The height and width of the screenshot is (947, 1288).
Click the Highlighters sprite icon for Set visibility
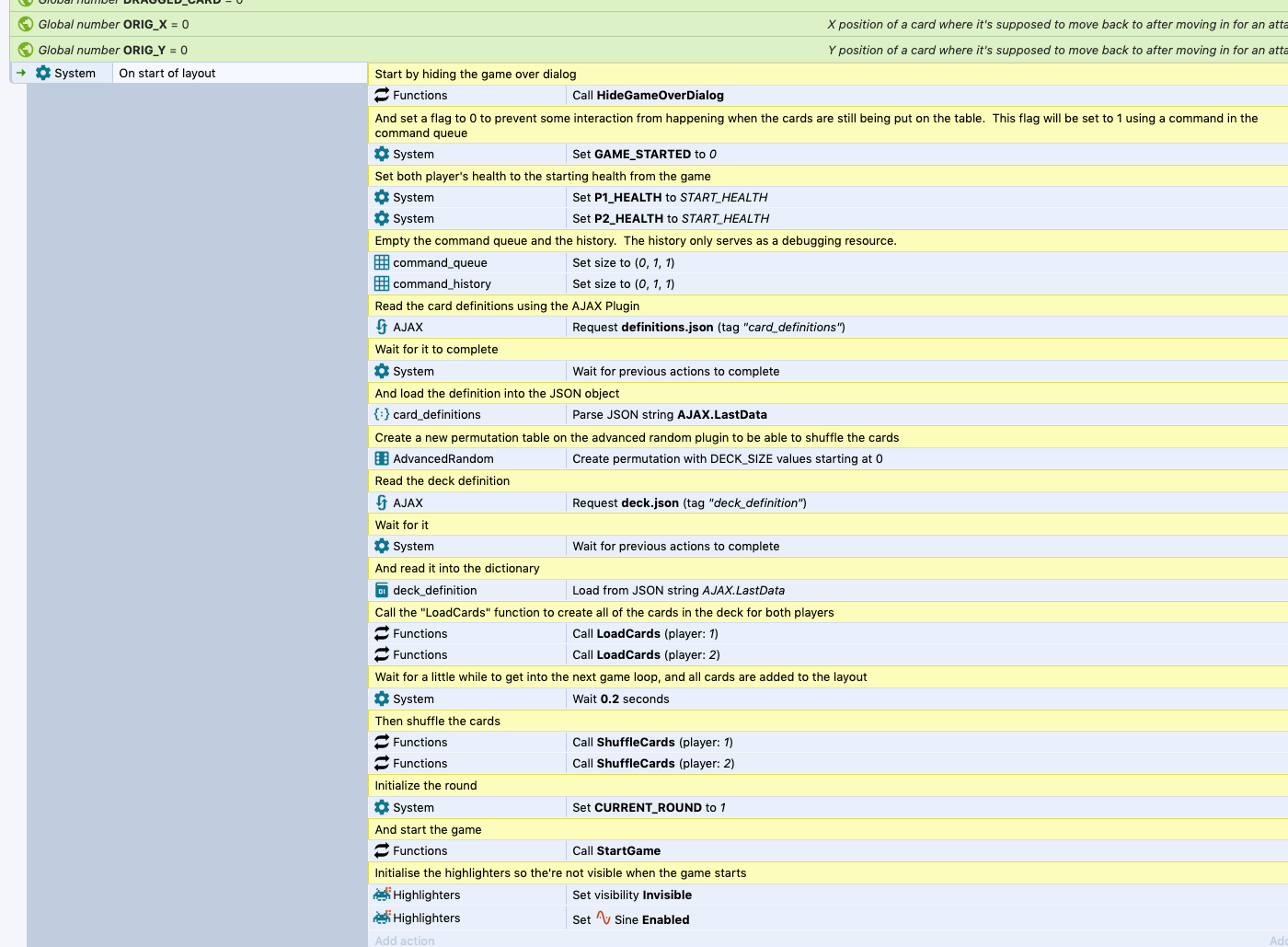tap(382, 895)
